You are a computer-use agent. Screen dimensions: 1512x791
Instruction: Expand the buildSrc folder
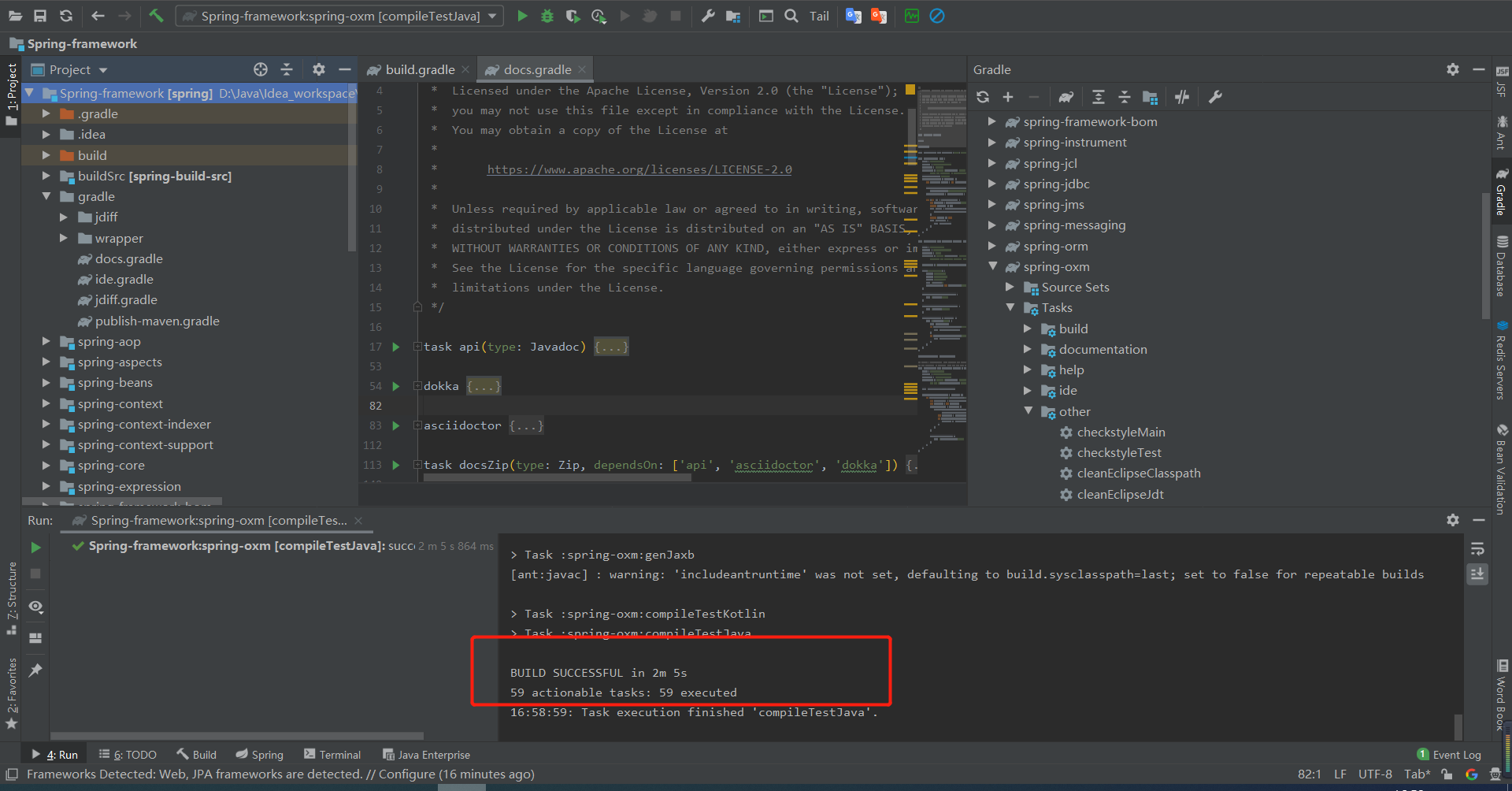(46, 176)
